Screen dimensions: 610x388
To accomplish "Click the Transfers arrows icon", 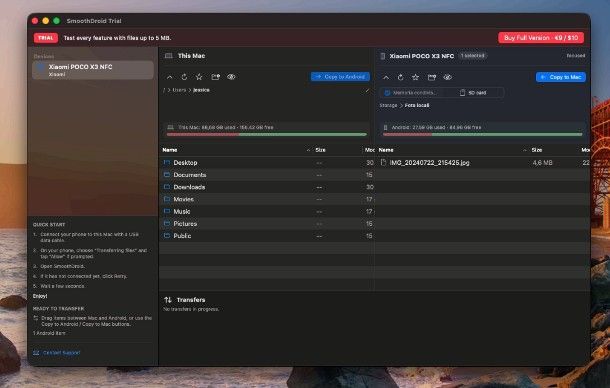I will [x=168, y=300].
